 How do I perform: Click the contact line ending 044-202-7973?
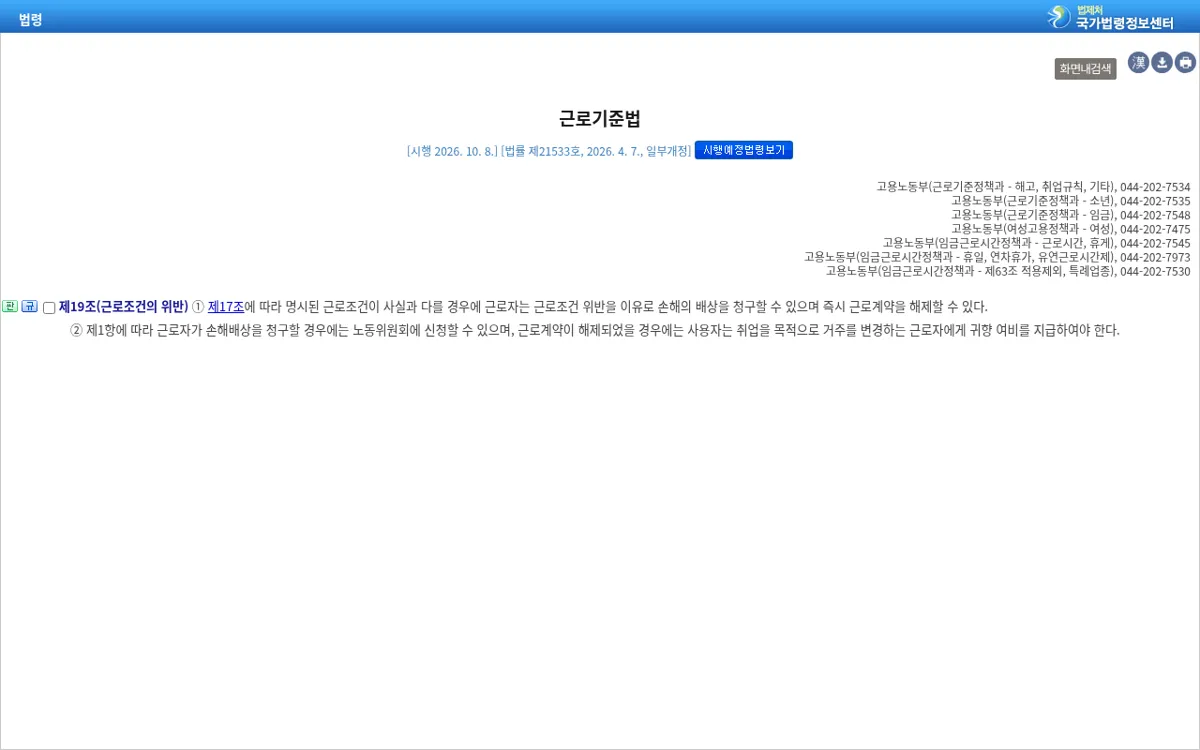click(x=997, y=257)
